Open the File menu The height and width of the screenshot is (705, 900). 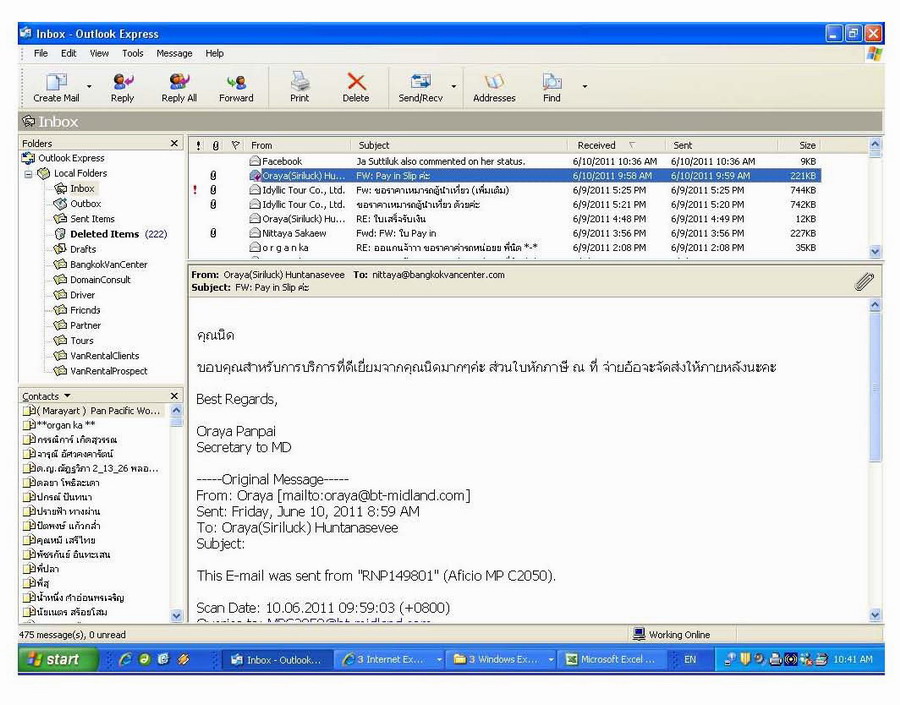click(x=41, y=53)
